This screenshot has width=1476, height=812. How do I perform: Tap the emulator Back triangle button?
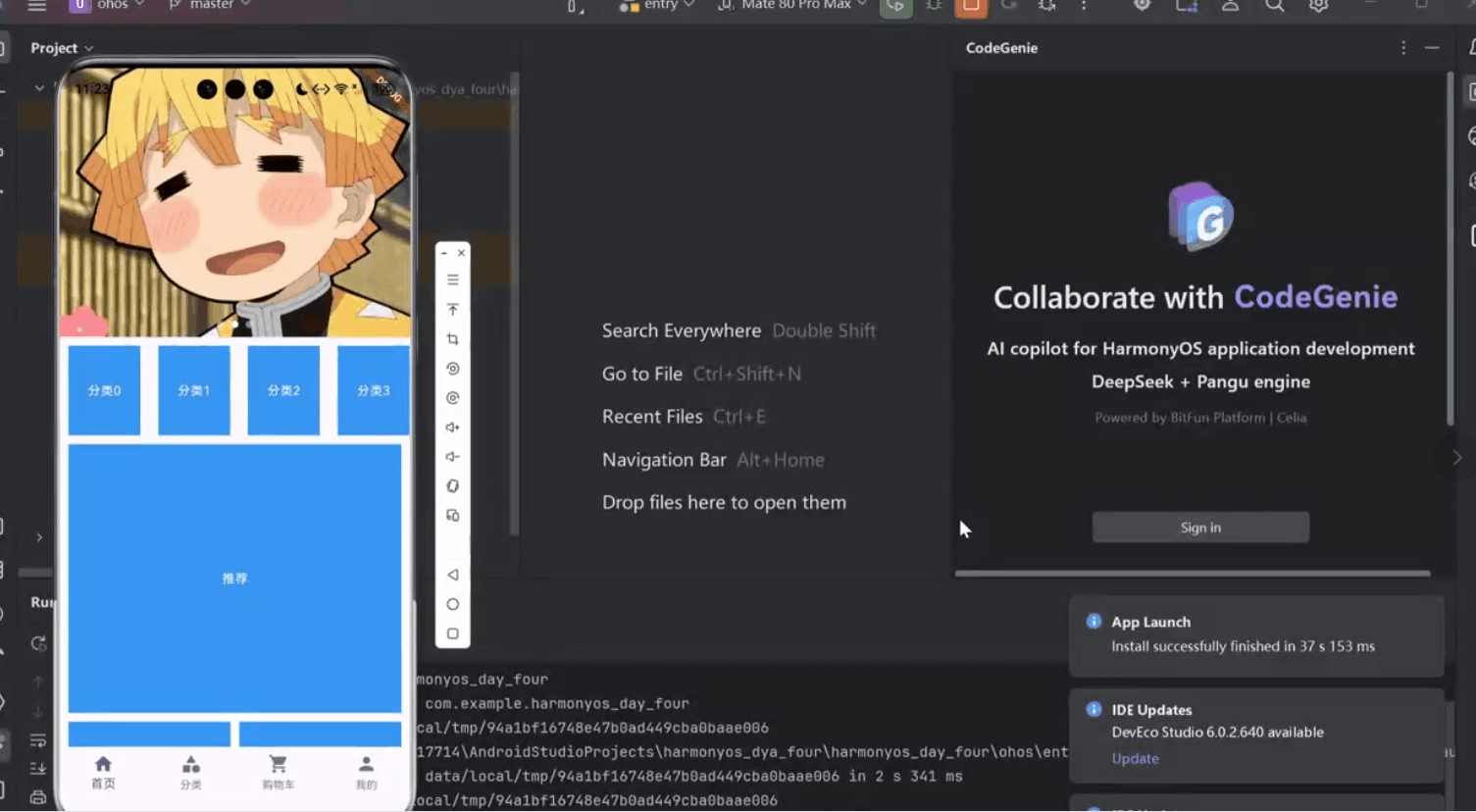(452, 575)
